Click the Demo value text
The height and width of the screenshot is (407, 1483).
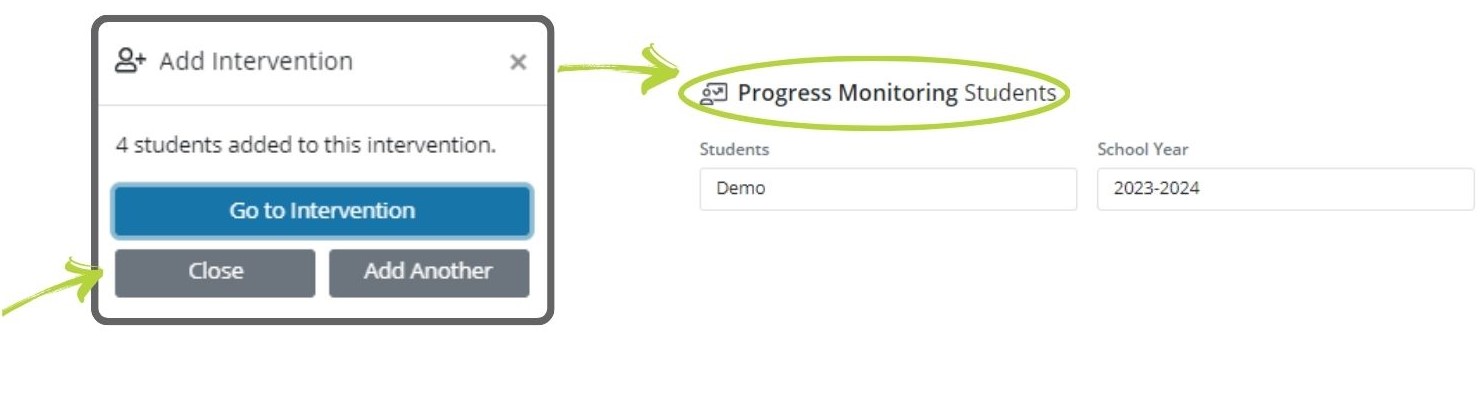(x=740, y=189)
